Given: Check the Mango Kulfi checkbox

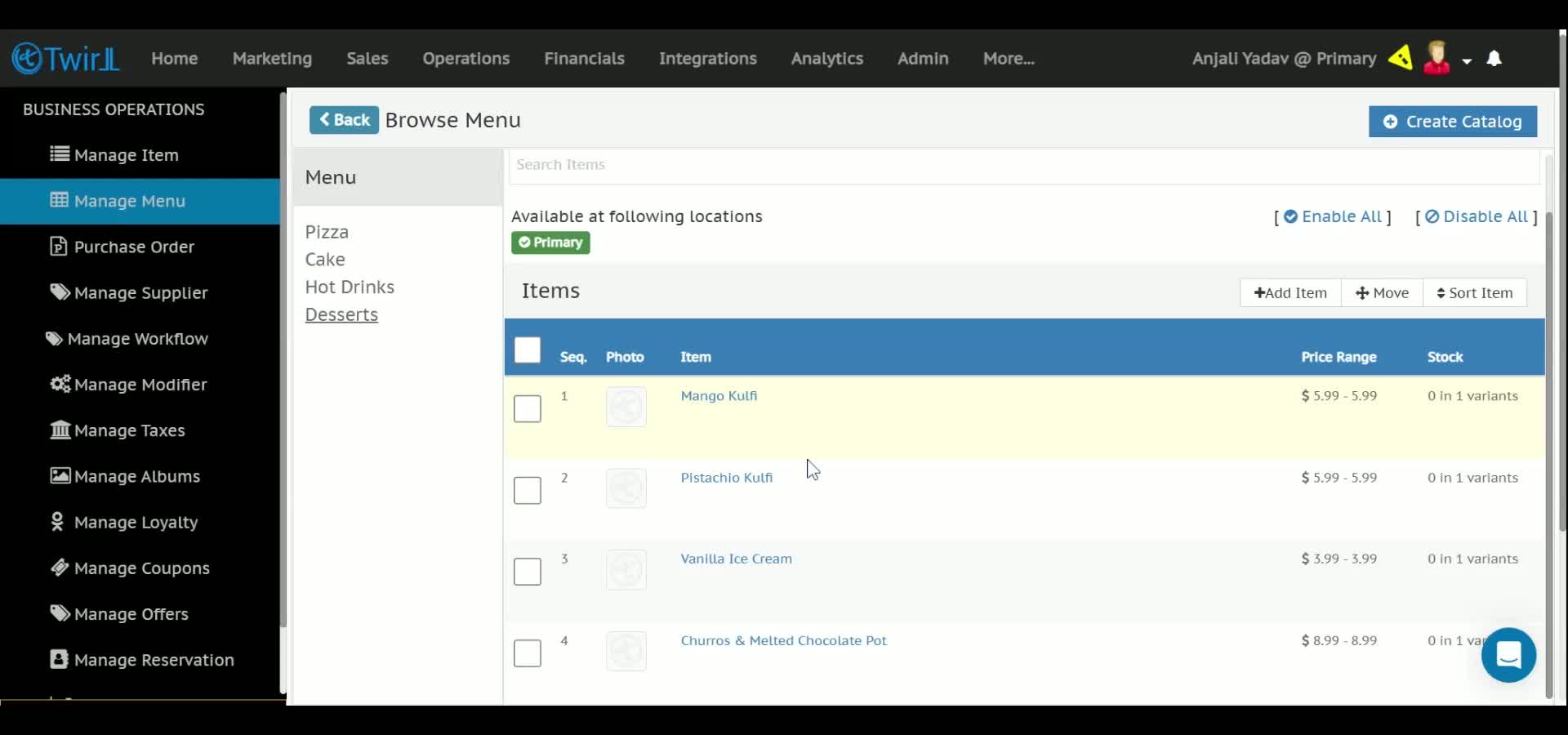Looking at the screenshot, I should pyautogui.click(x=528, y=408).
